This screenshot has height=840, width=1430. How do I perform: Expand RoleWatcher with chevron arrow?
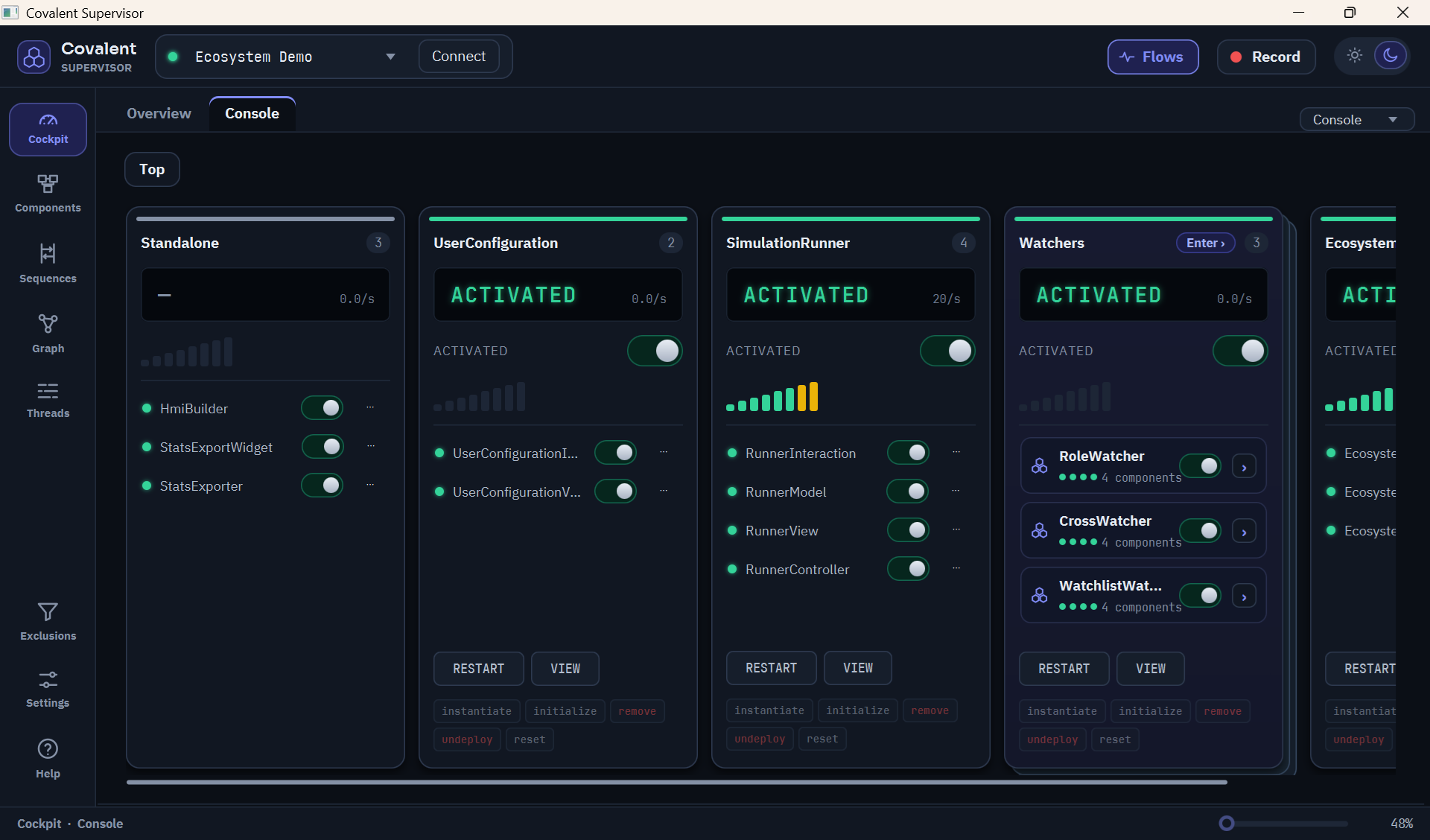pos(1244,467)
